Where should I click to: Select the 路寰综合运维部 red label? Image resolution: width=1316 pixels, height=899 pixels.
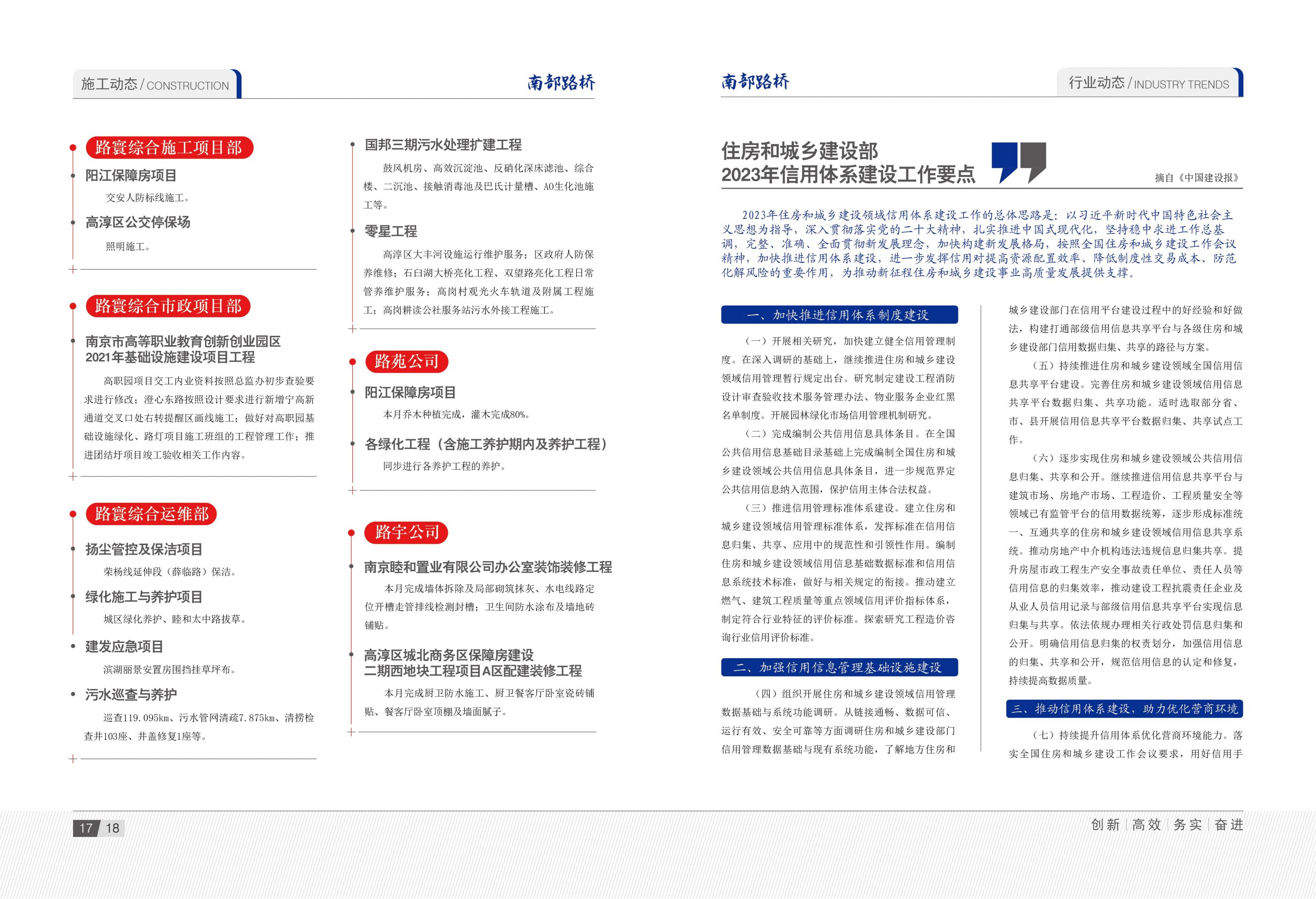point(151,514)
